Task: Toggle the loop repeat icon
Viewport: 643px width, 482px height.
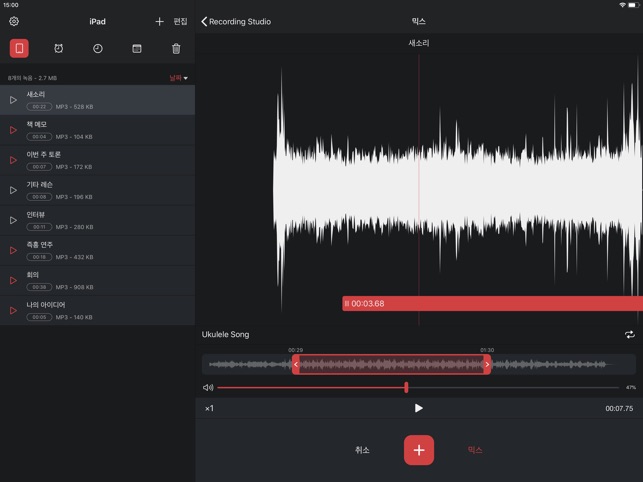Action: click(629, 335)
